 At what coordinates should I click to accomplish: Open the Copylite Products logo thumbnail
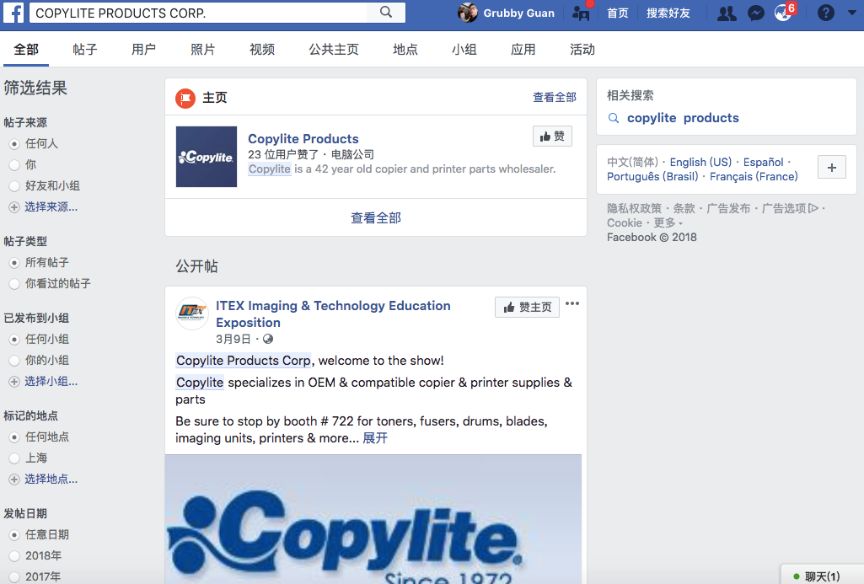pyautogui.click(x=206, y=156)
